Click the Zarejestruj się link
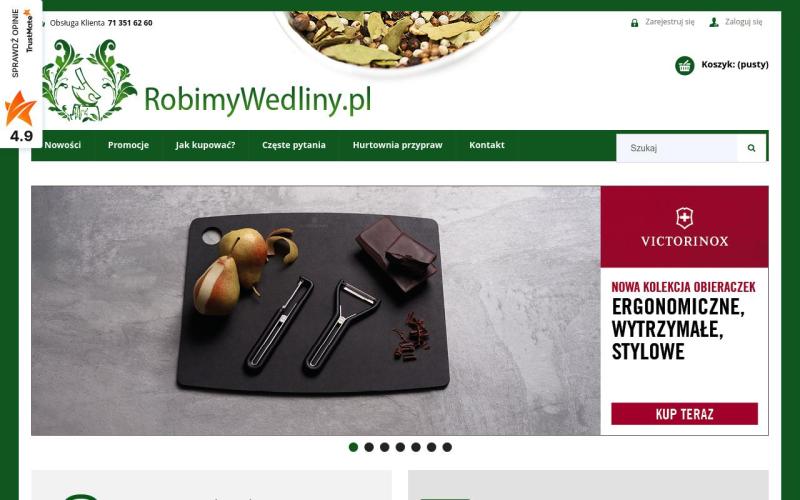 [x=669, y=22]
